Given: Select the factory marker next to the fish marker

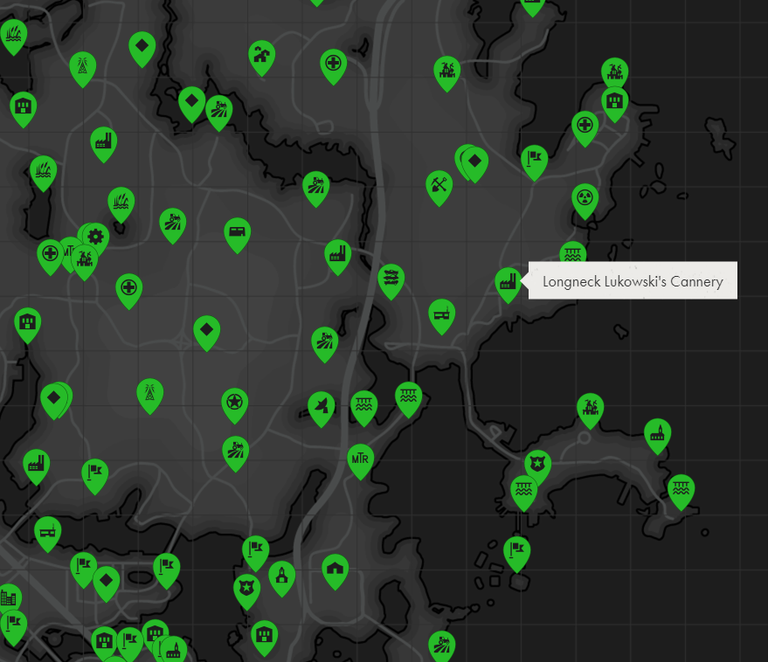Looking at the screenshot, I should point(337,256).
